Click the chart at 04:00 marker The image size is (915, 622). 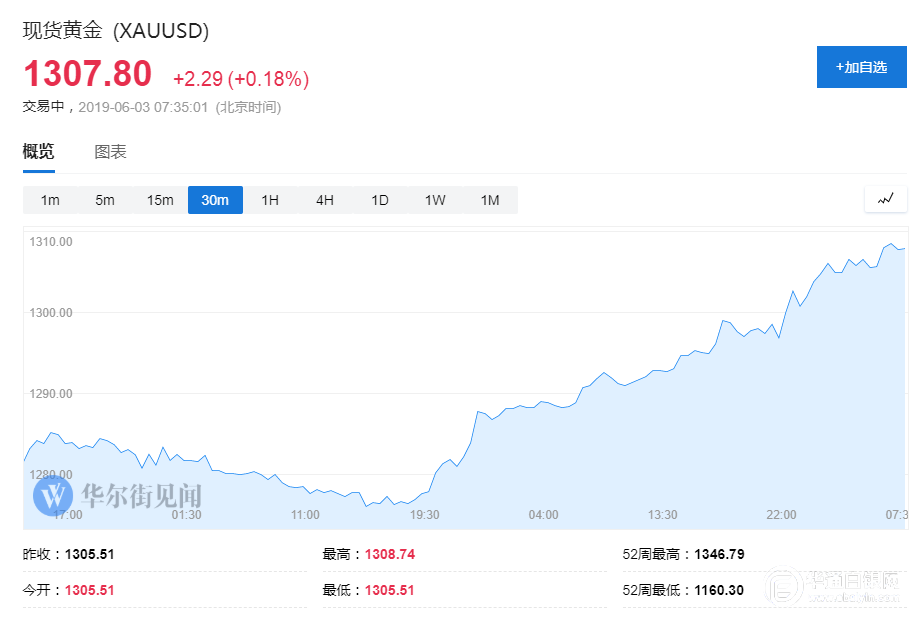543,515
